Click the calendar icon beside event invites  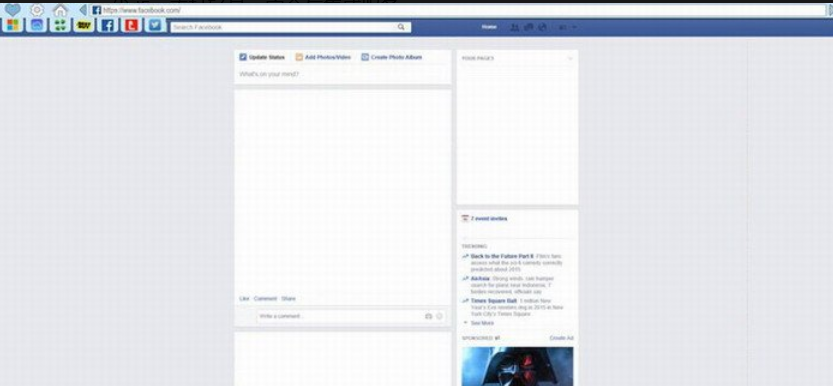pos(465,218)
